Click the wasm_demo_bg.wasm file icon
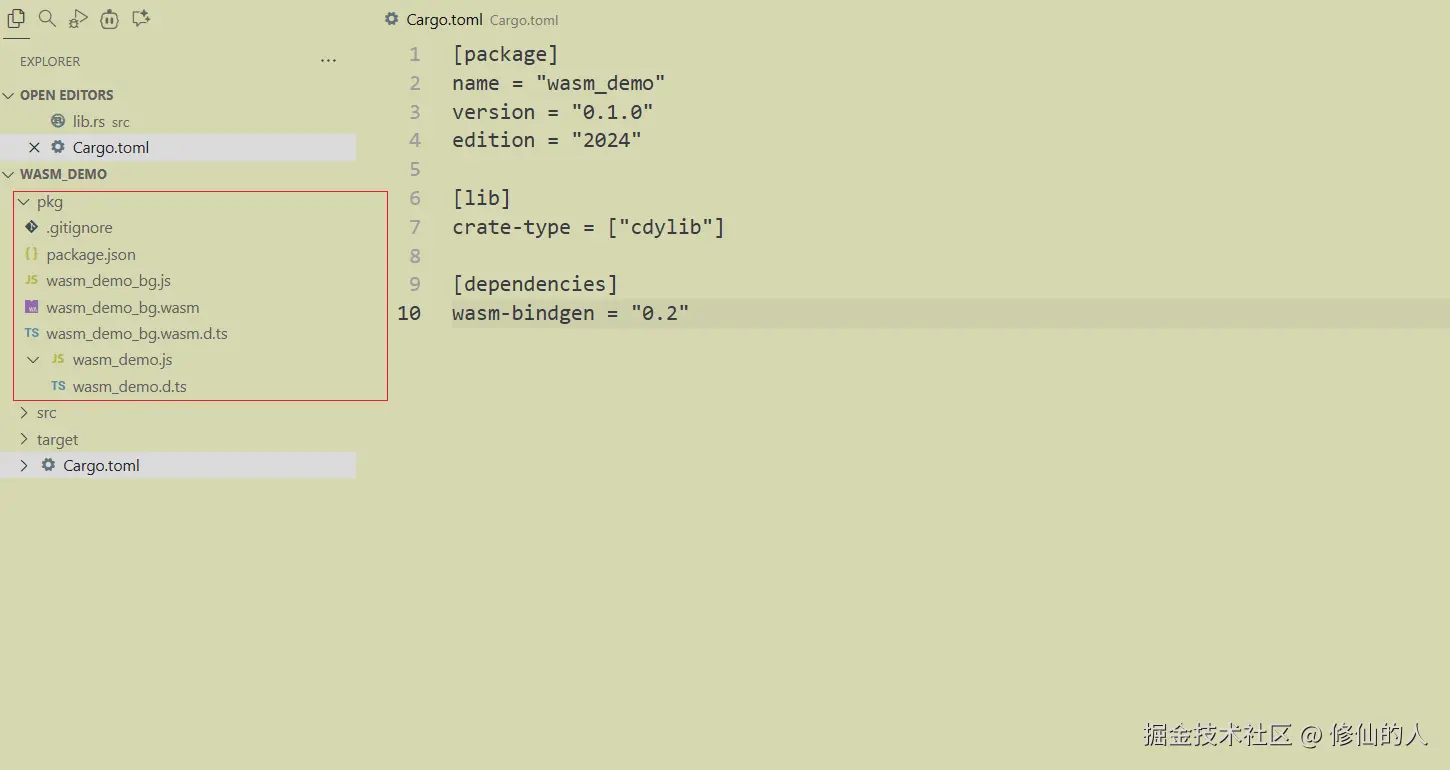1450x770 pixels. tap(32, 307)
